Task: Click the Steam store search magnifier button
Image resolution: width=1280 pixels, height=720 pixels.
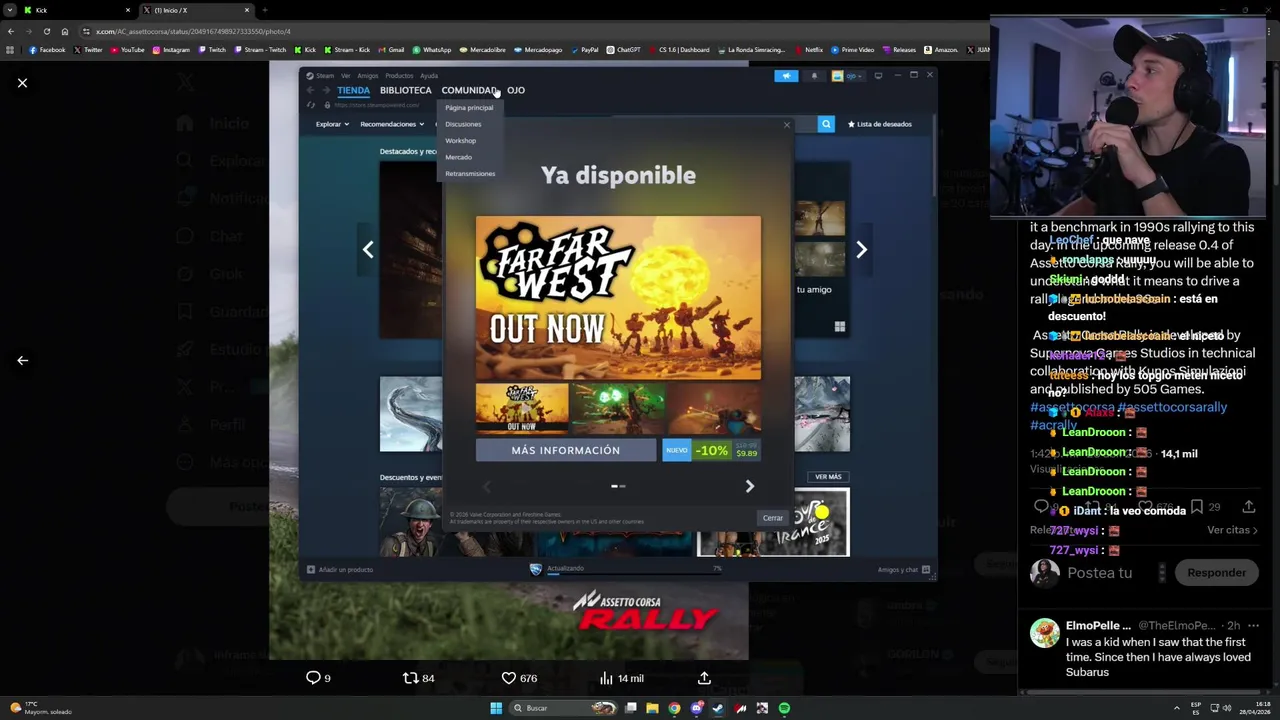Action: tap(826, 124)
